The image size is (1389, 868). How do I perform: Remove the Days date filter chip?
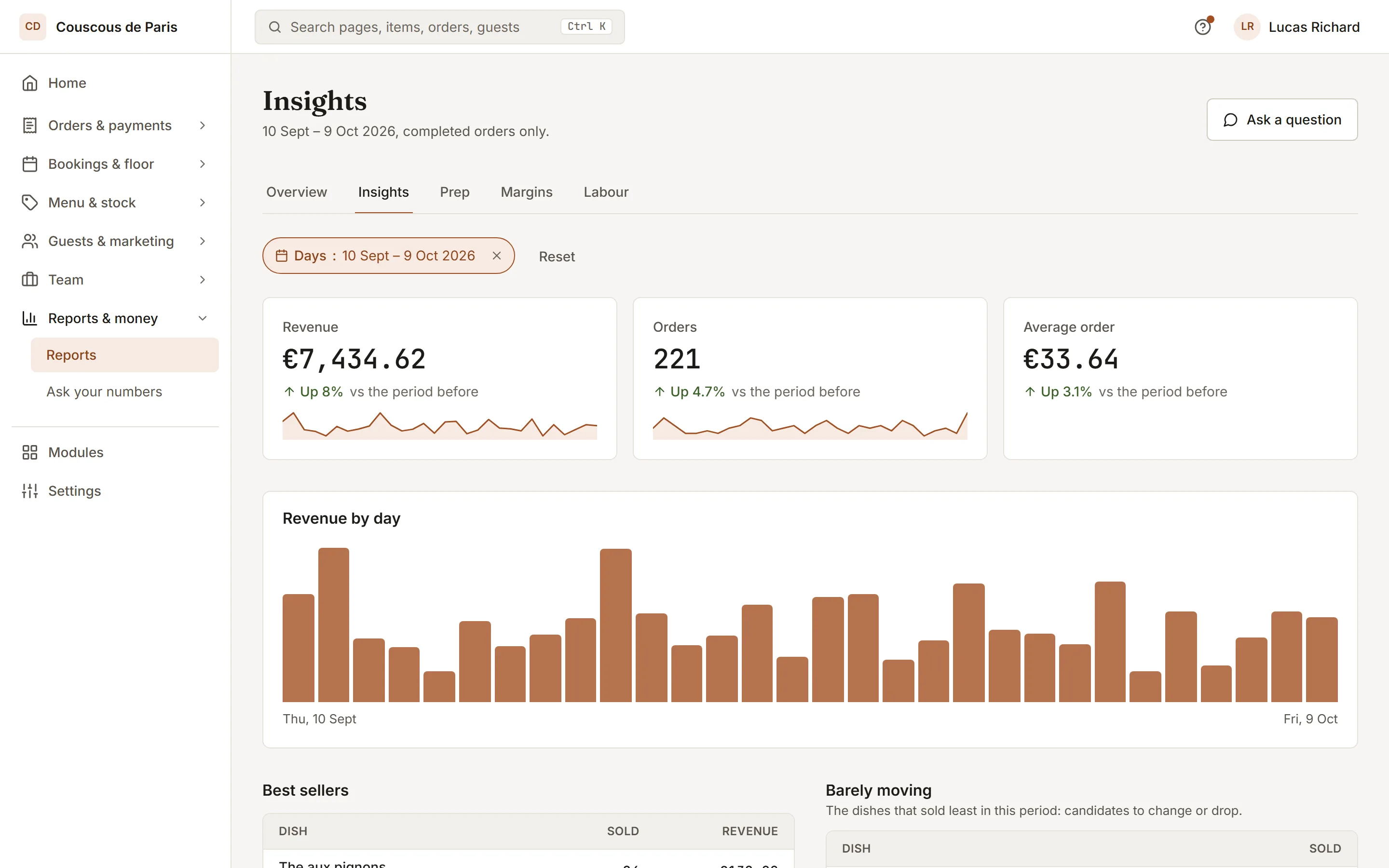pos(497,256)
